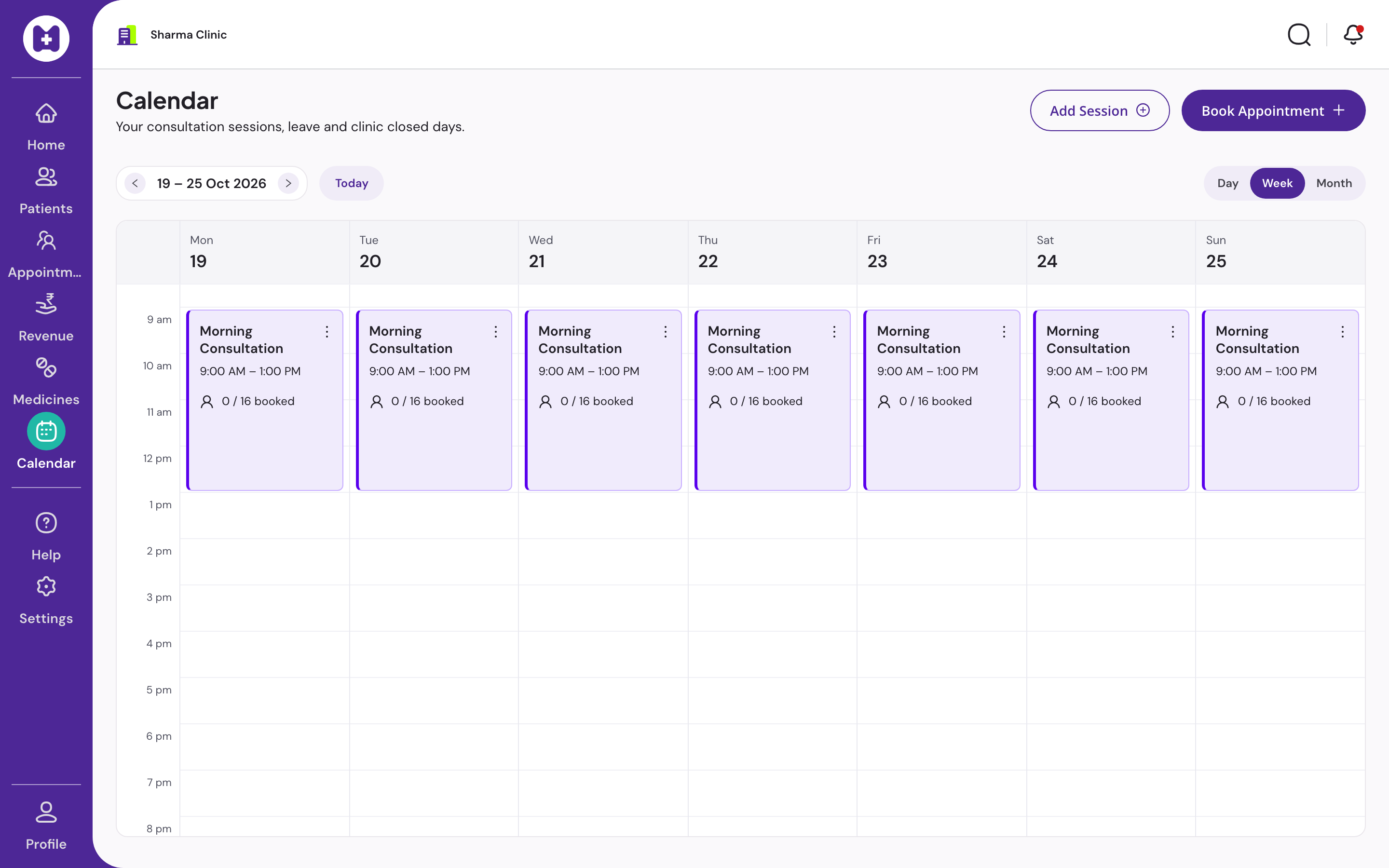The width and height of the screenshot is (1389, 868).
Task: Switch to Month view
Action: [1334, 183]
